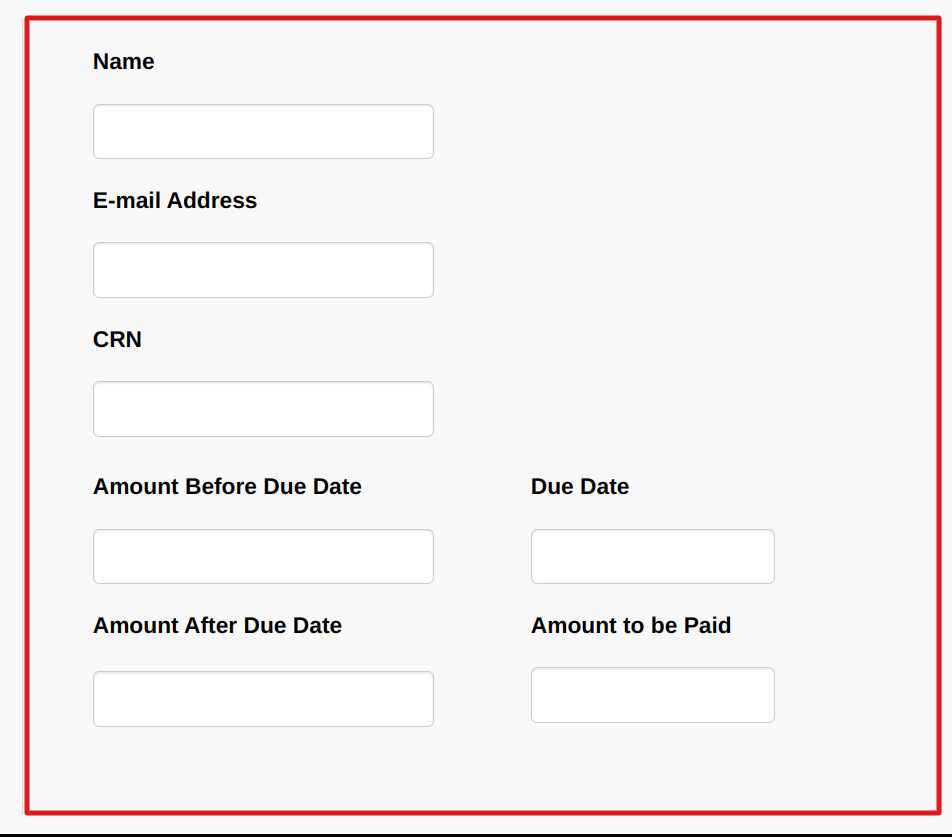Screen dimensions: 952x837
Task: Focus the E-mail Address text box
Action: tap(263, 270)
